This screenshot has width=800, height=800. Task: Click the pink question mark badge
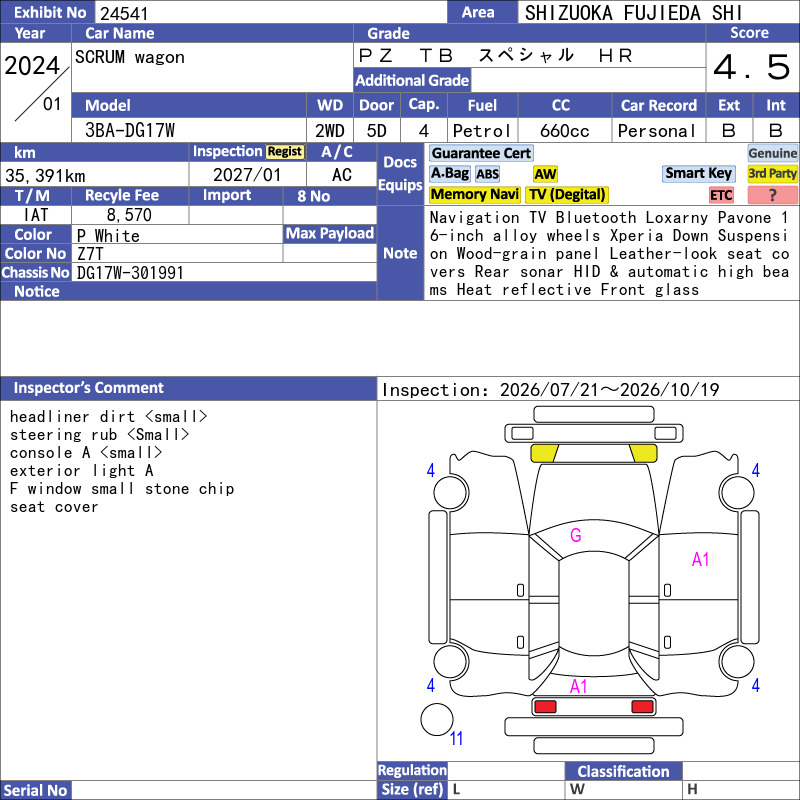(x=772, y=195)
